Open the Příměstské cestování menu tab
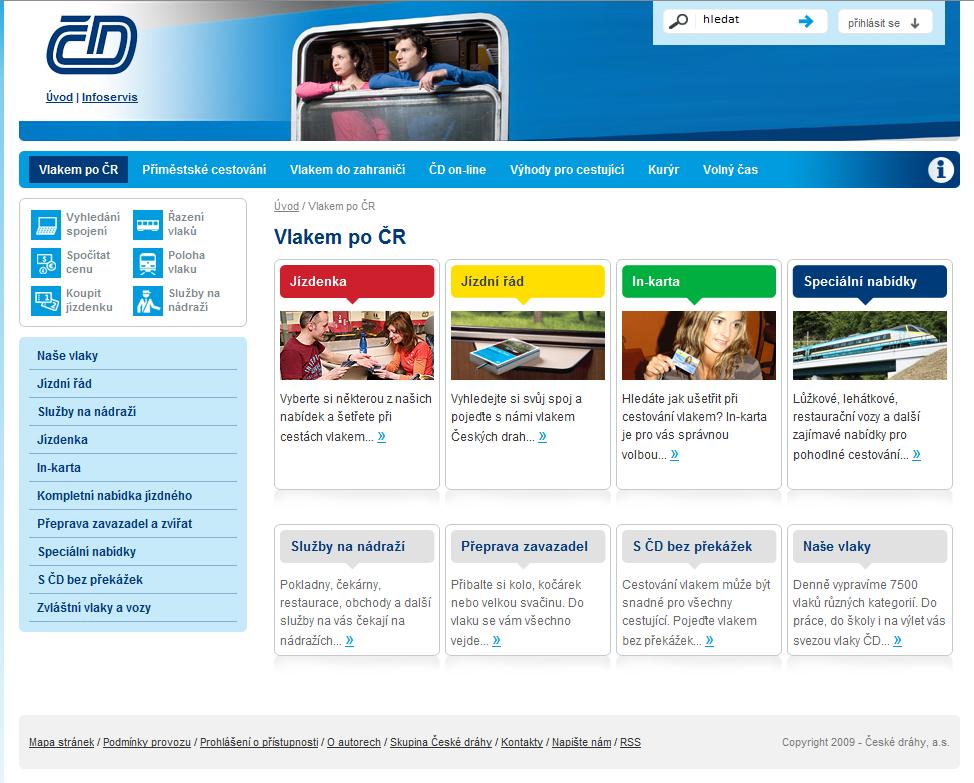The height and width of the screenshot is (783, 974). click(204, 170)
